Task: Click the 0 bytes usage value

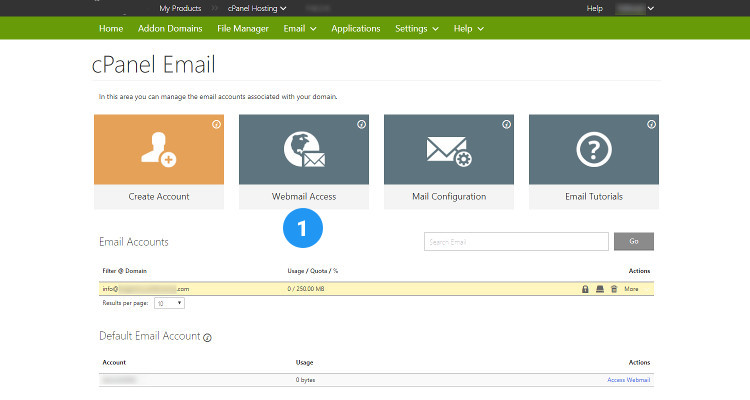Action: pos(305,380)
